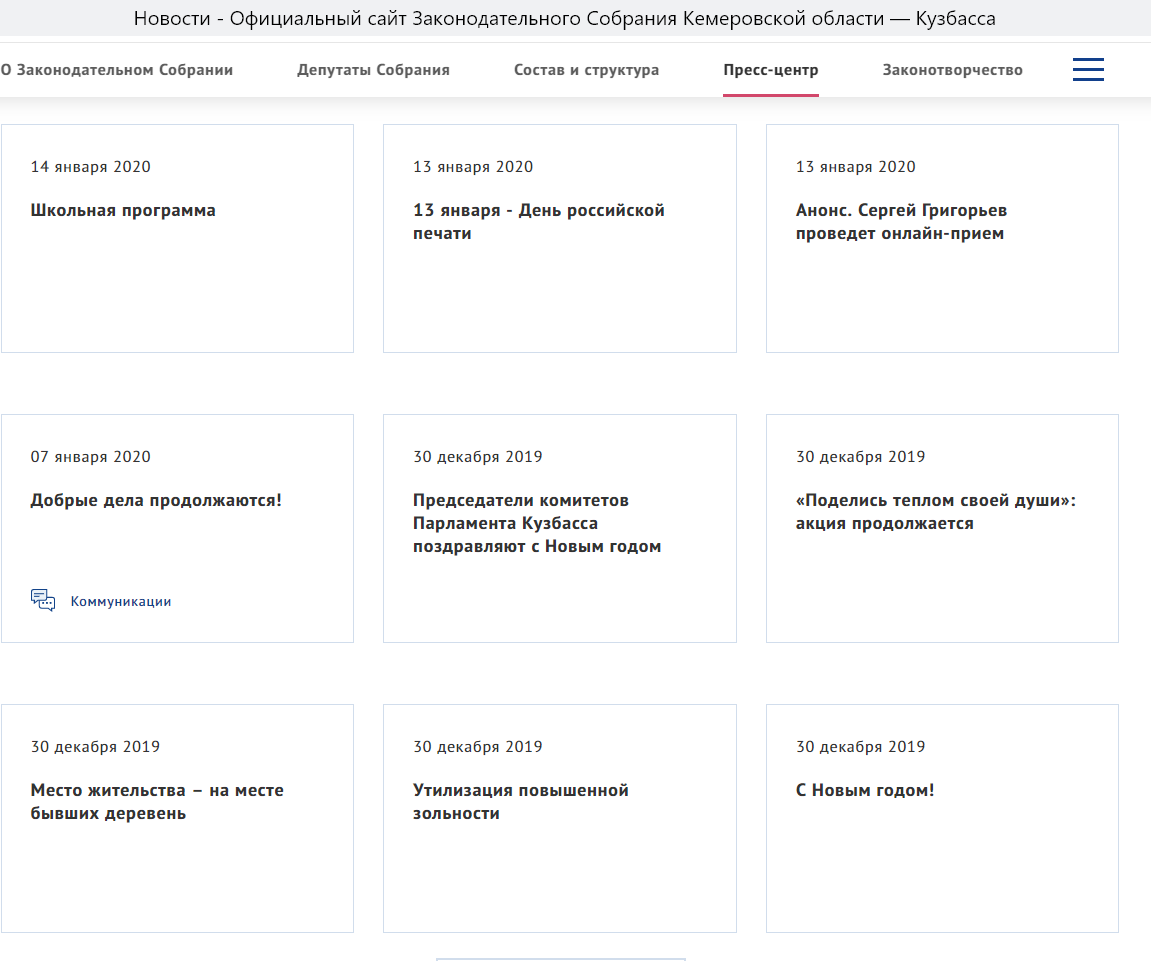Click the date 14 января 2020
This screenshot has height=961, width=1151.
tap(90, 167)
